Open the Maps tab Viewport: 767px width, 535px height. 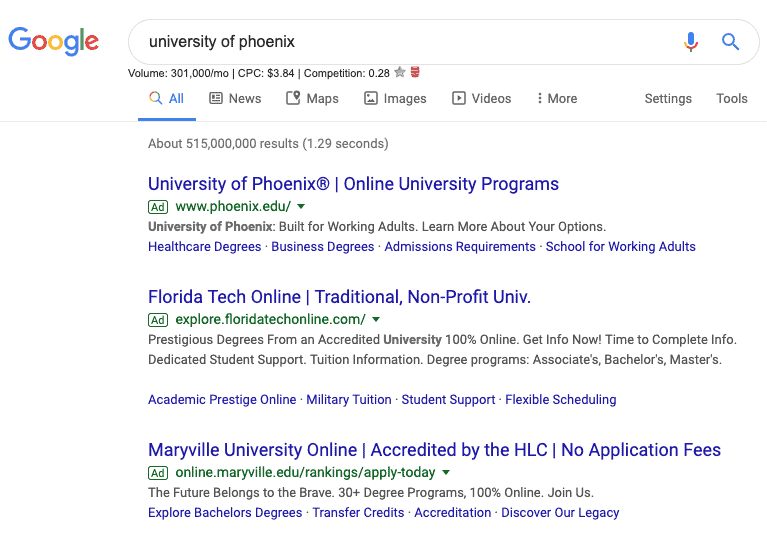pyautogui.click(x=312, y=99)
